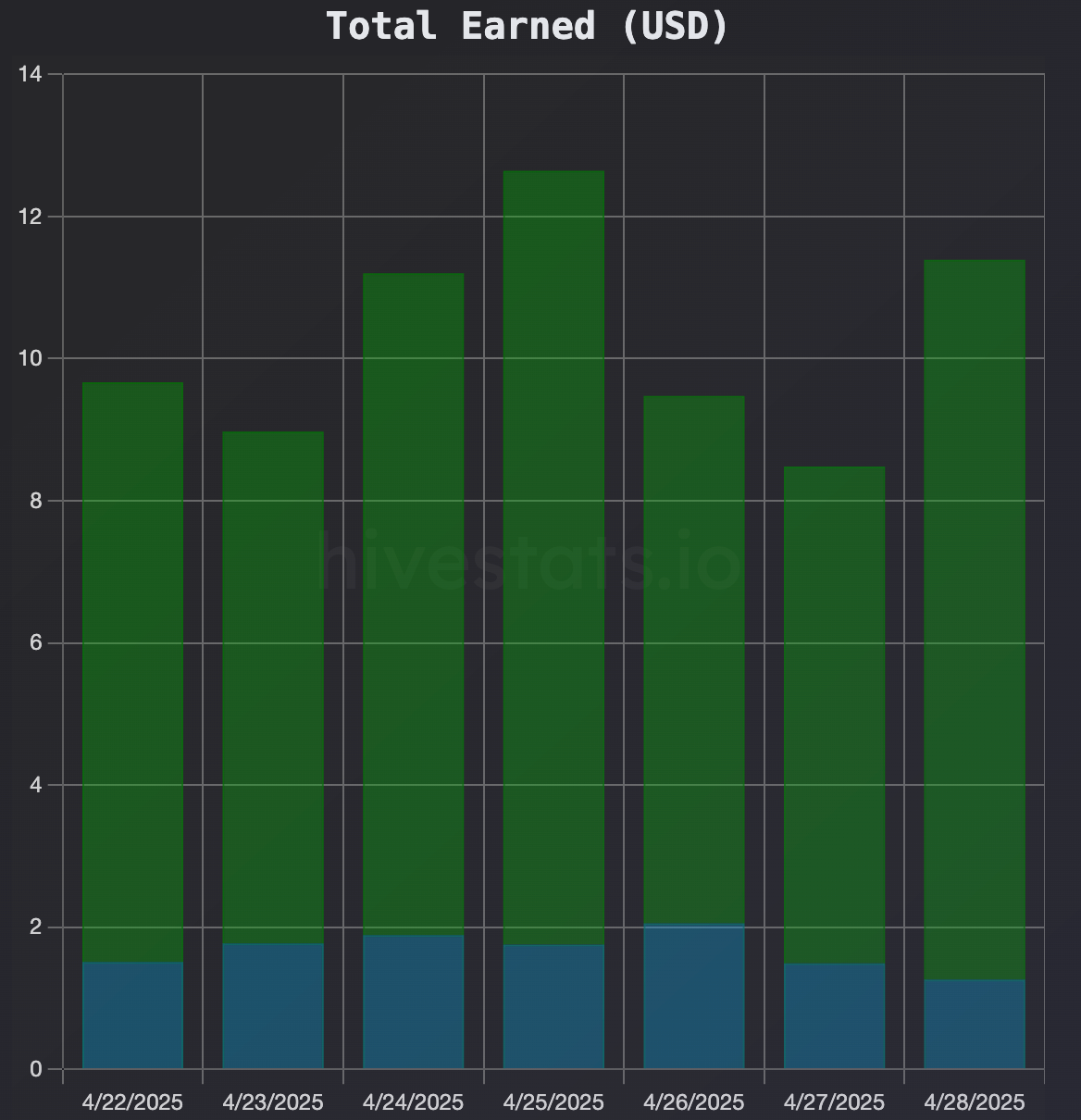Click the green bar segment for 4/24/2025
The height and width of the screenshot is (1120, 1081).
(414, 604)
